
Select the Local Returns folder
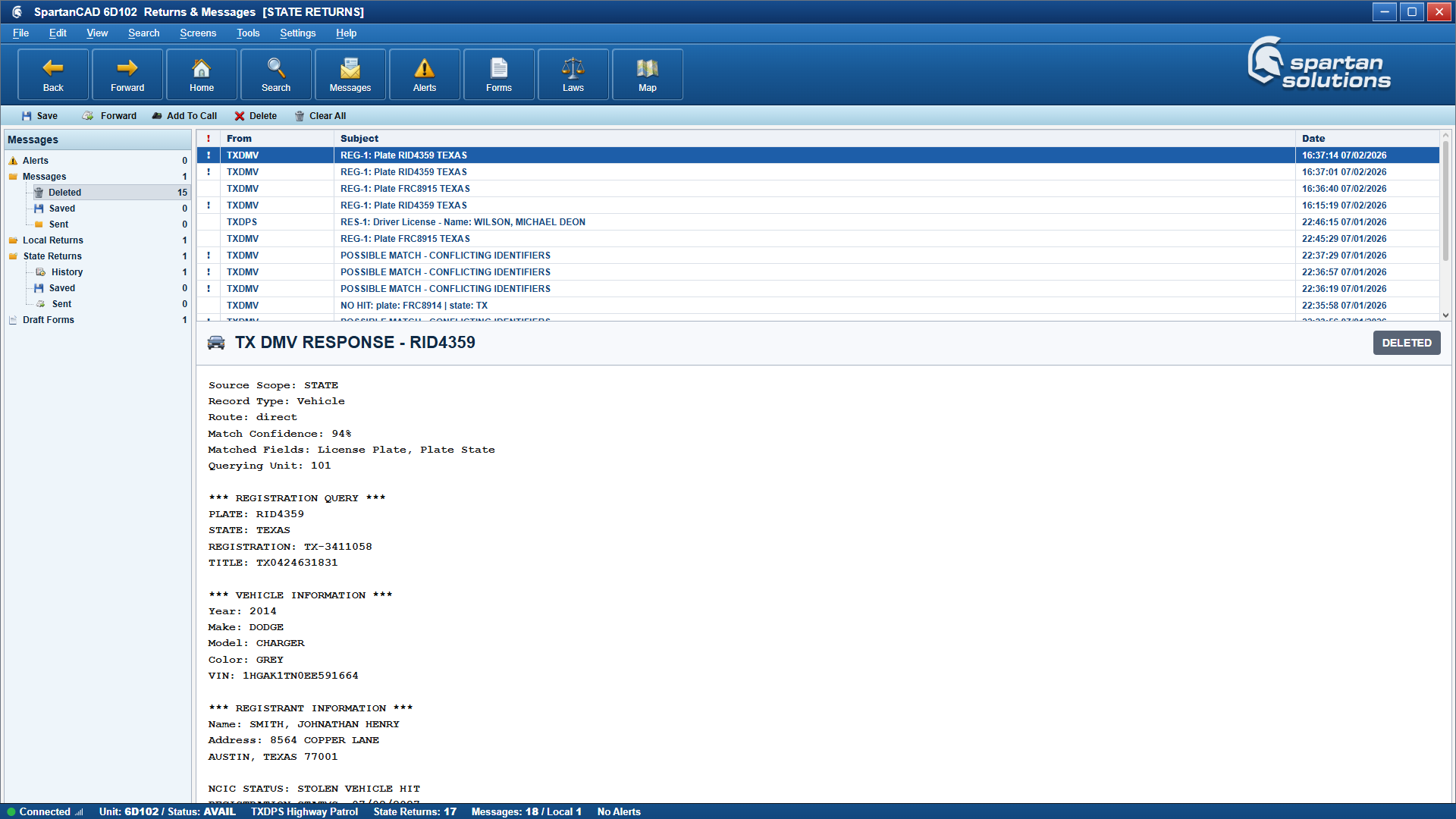pyautogui.click(x=97, y=240)
